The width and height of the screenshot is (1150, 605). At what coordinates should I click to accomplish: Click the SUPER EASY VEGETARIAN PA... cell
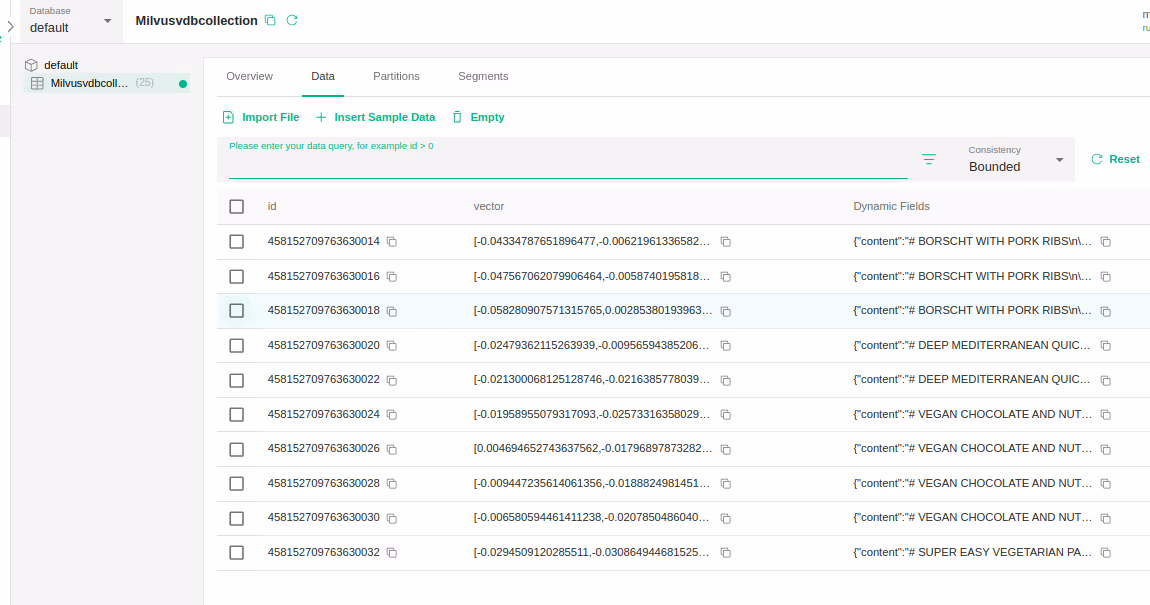click(x=973, y=552)
